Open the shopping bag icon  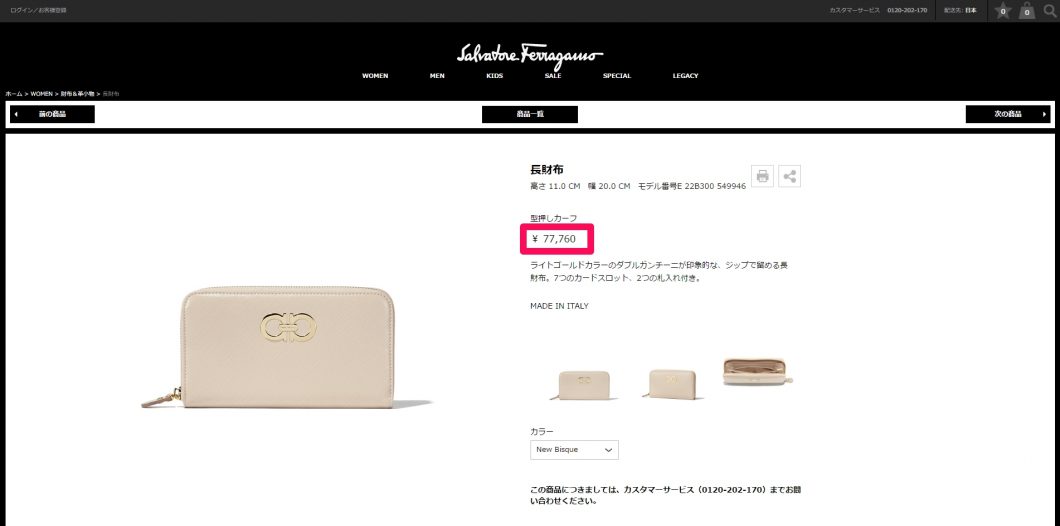(1028, 11)
